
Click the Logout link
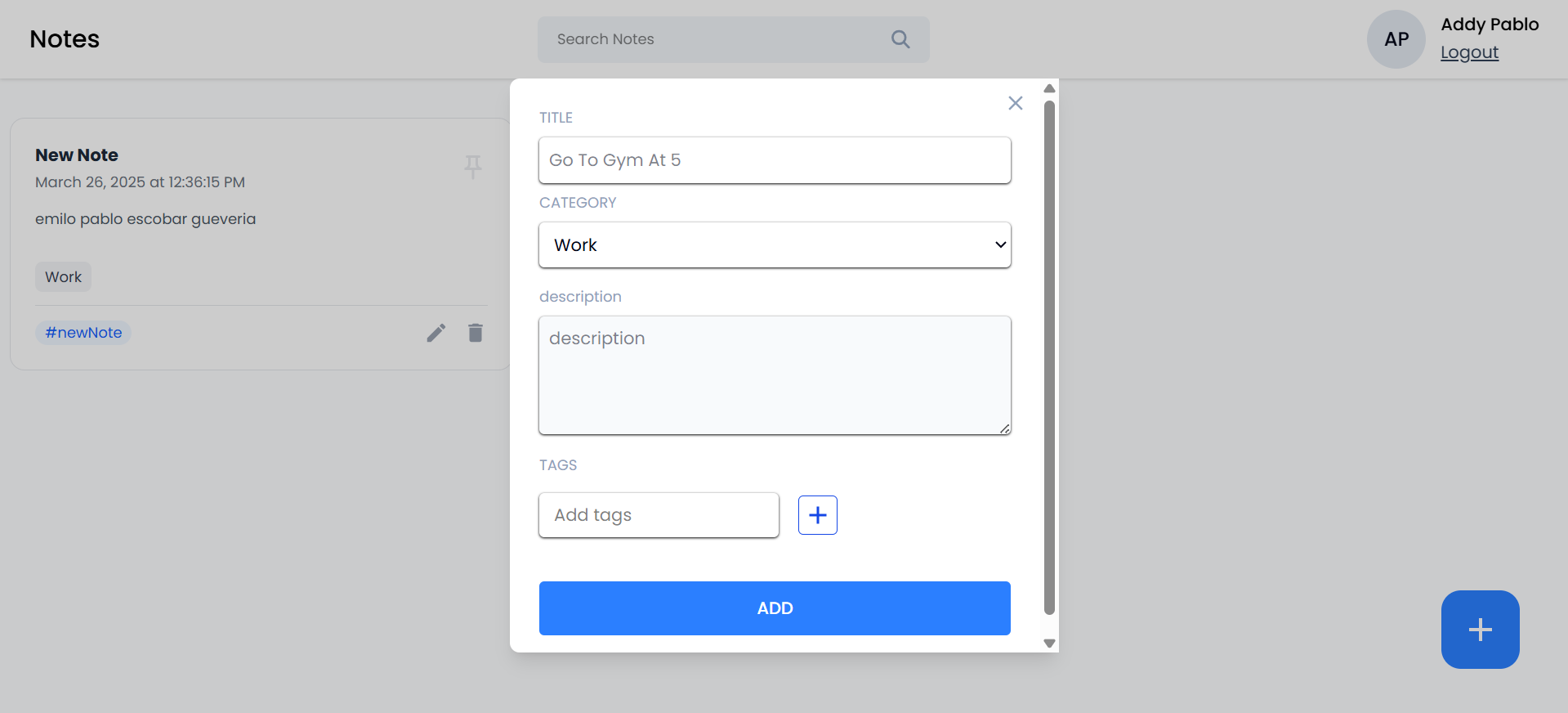pos(1469,52)
